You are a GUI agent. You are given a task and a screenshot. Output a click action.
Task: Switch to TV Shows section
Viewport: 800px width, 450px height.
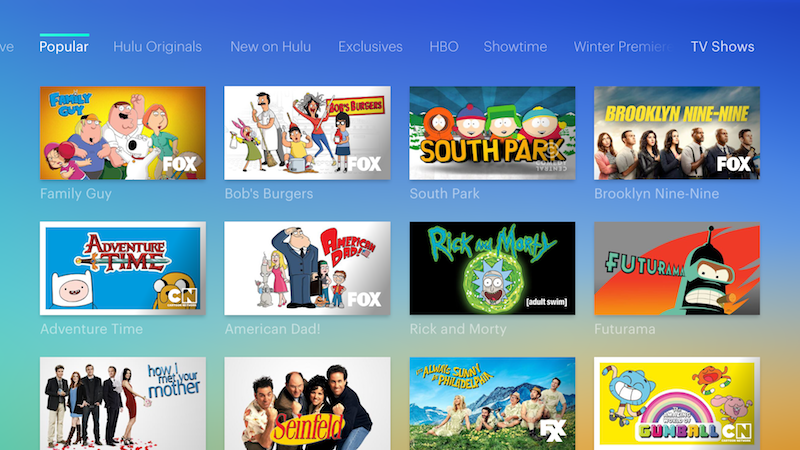click(x=722, y=46)
